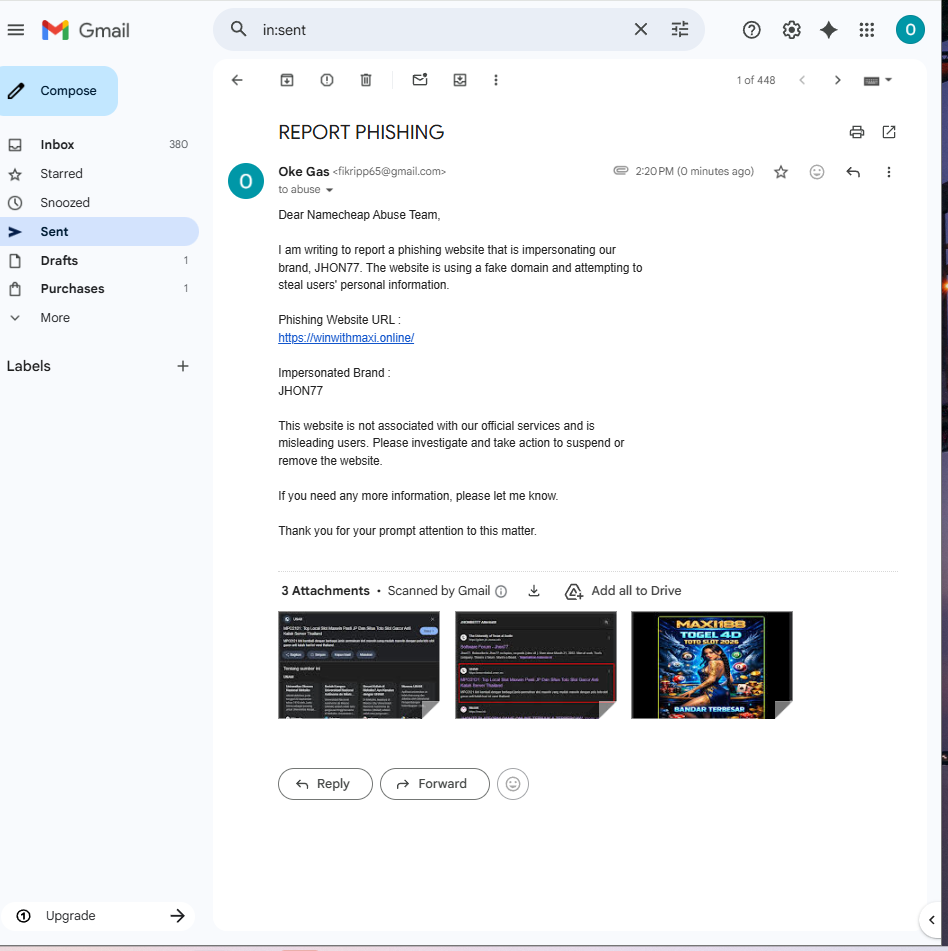Add an emoji reaction in header
The image size is (948, 951).
click(x=817, y=172)
